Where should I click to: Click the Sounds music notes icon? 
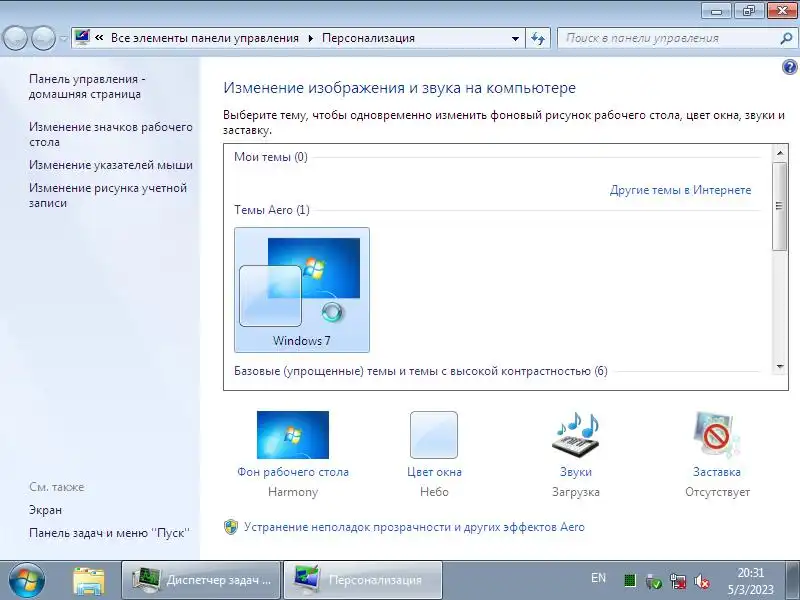coord(576,433)
